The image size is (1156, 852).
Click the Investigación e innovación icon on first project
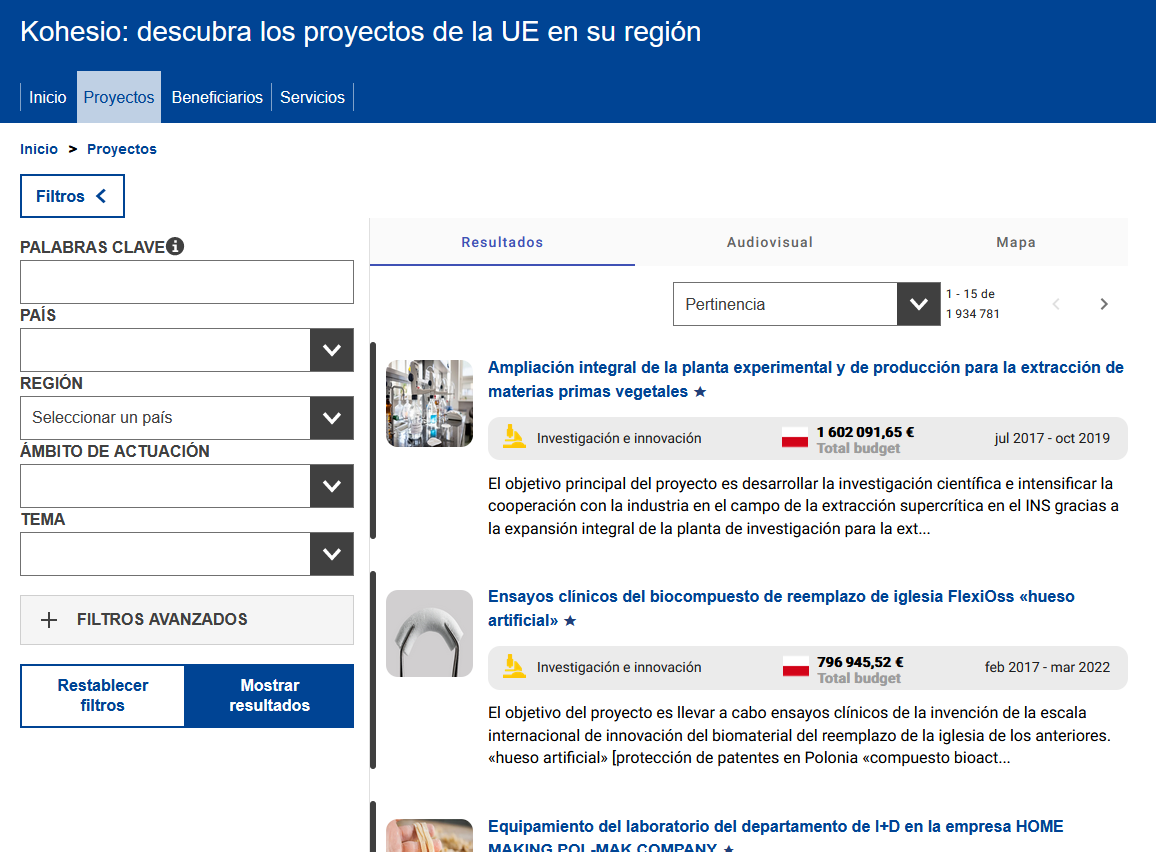[513, 437]
